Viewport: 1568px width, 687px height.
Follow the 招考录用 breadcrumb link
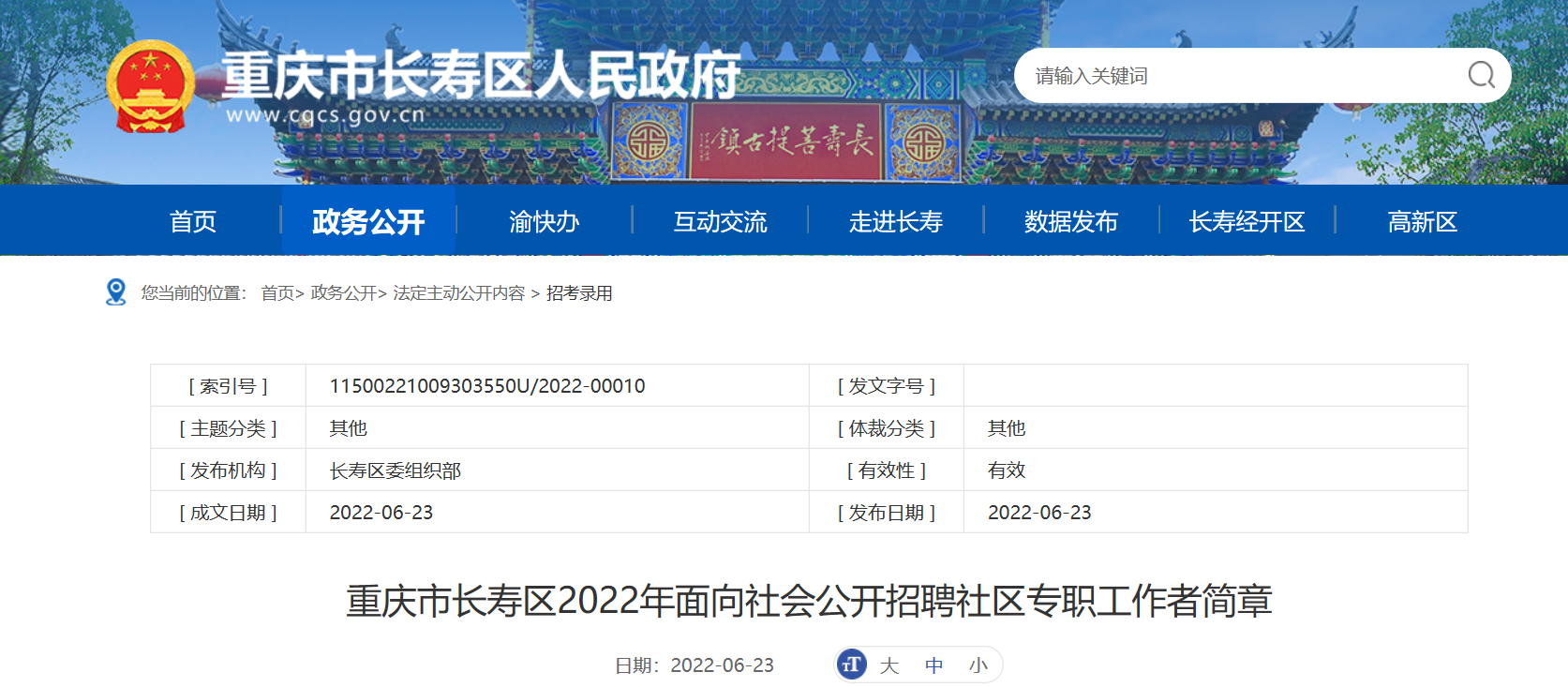[x=579, y=293]
